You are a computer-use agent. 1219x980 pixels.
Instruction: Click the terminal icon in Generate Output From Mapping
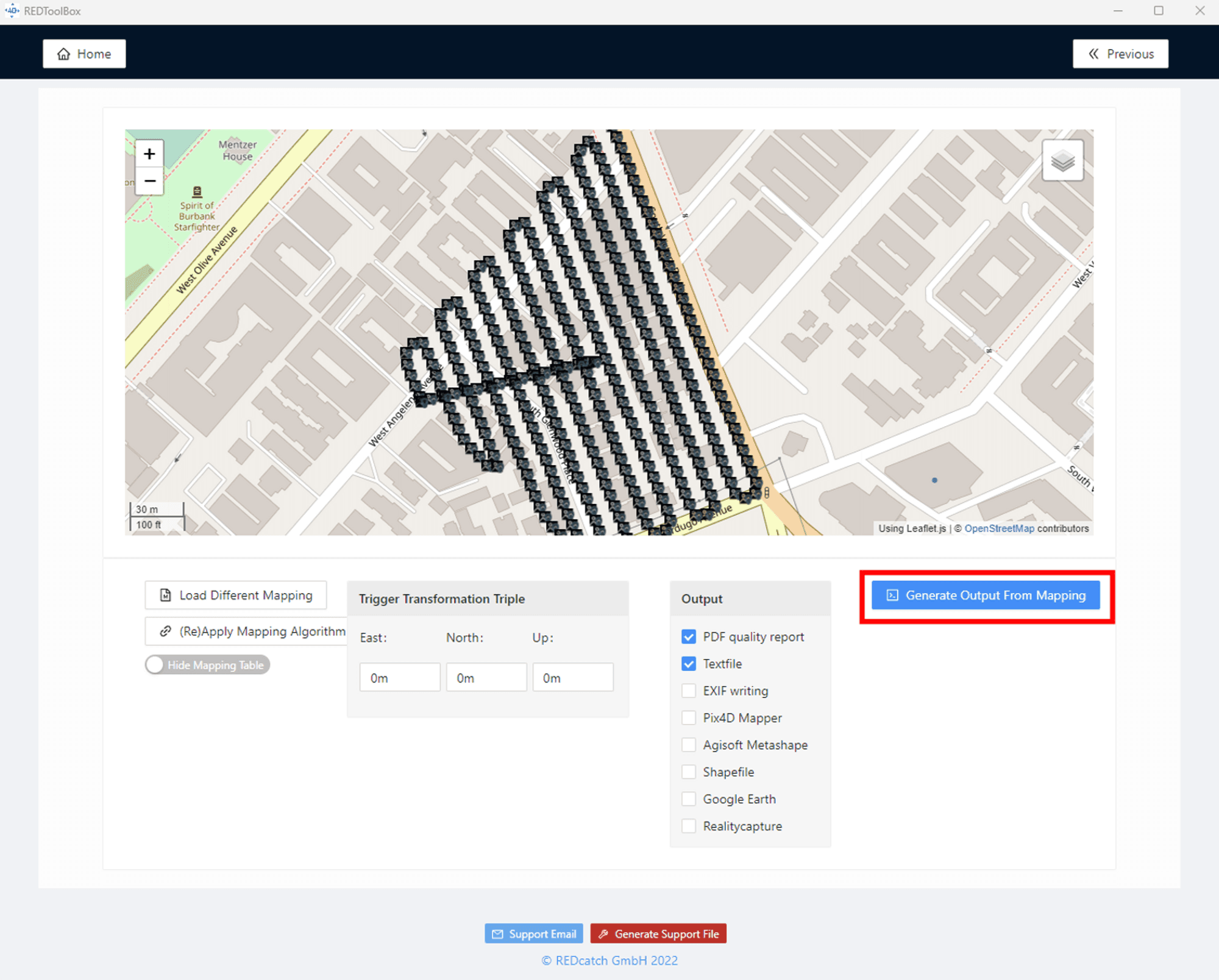pos(892,595)
